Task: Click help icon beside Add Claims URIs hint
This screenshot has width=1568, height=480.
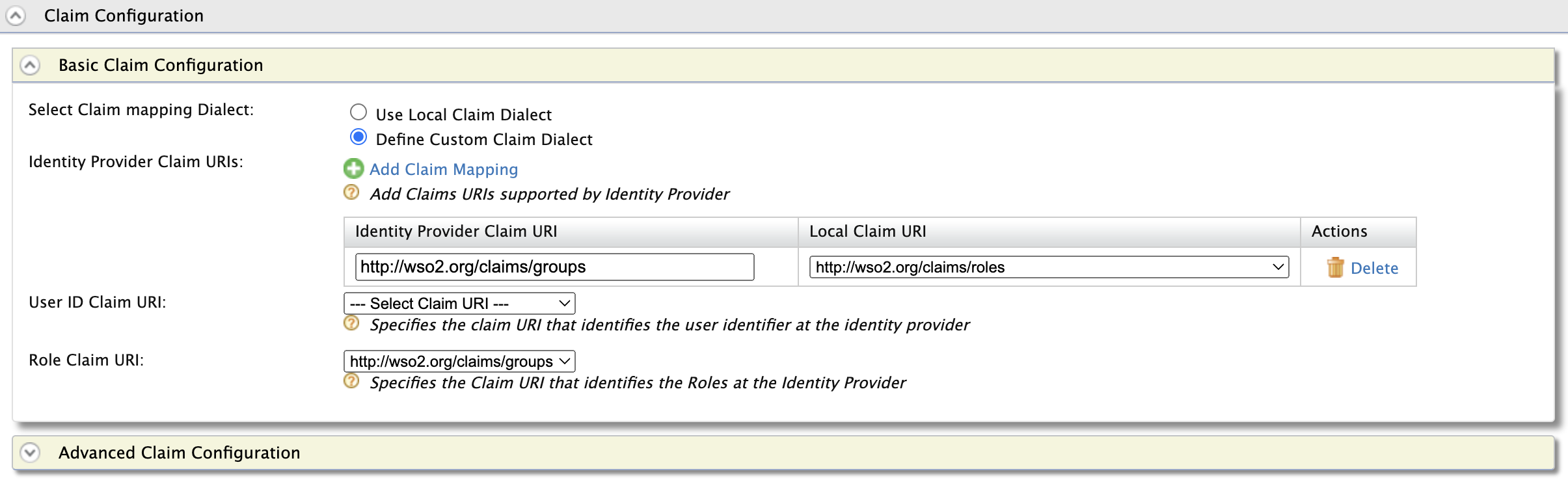Action: [x=351, y=193]
